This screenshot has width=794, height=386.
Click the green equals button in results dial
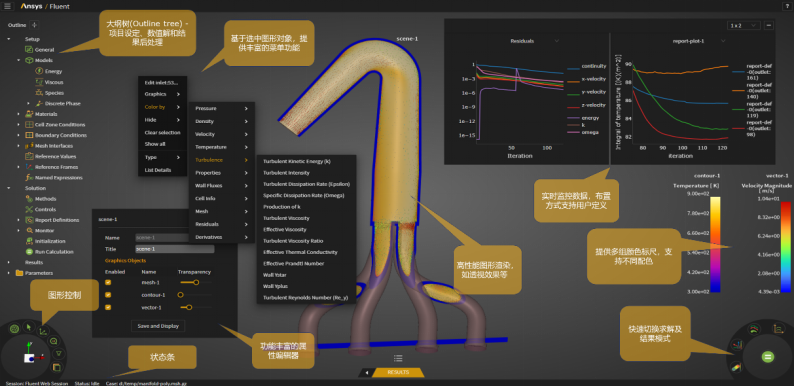768,357
